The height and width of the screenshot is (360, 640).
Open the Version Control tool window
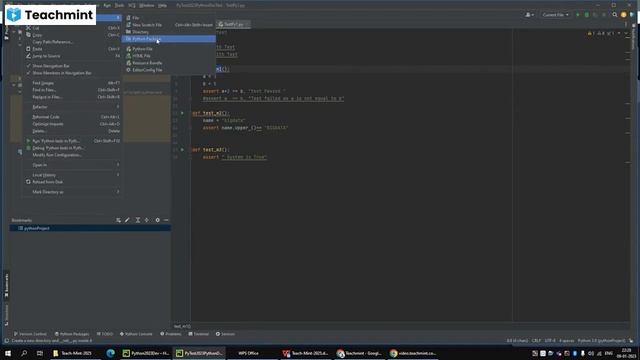tap(30, 334)
